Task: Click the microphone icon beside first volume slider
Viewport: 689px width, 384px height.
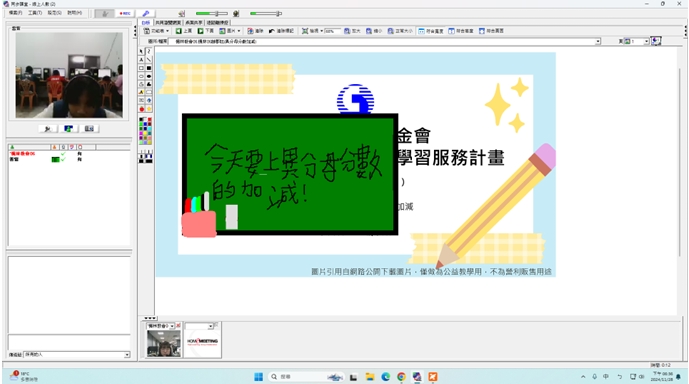Action: point(182,14)
